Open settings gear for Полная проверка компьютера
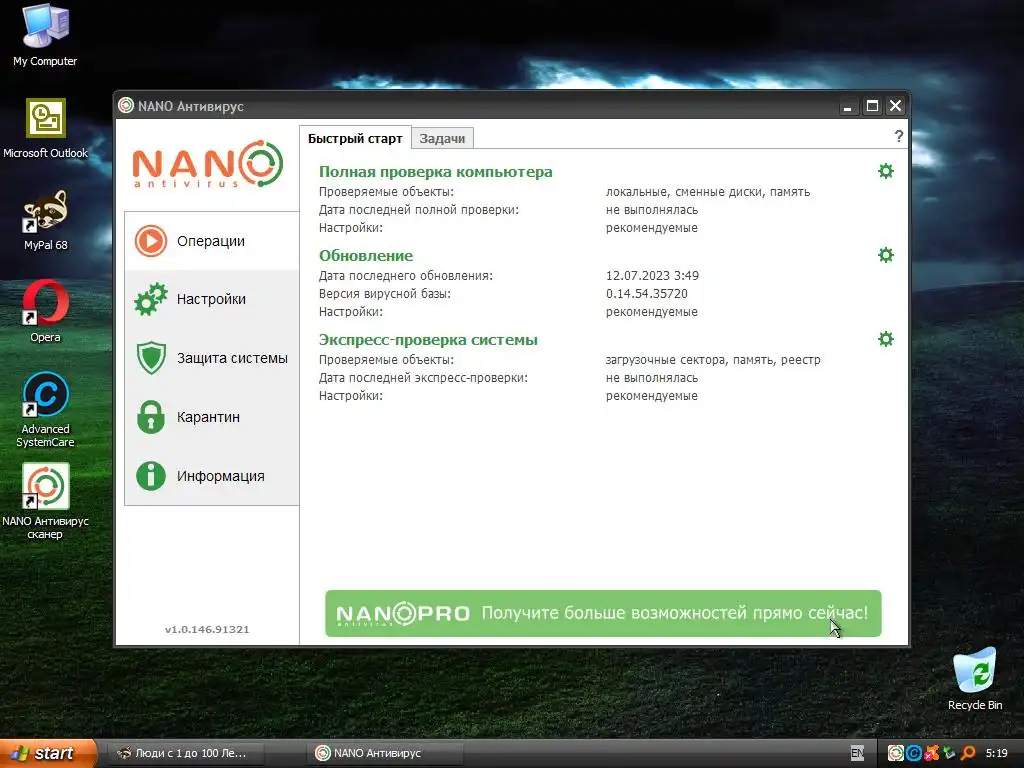 coord(886,171)
